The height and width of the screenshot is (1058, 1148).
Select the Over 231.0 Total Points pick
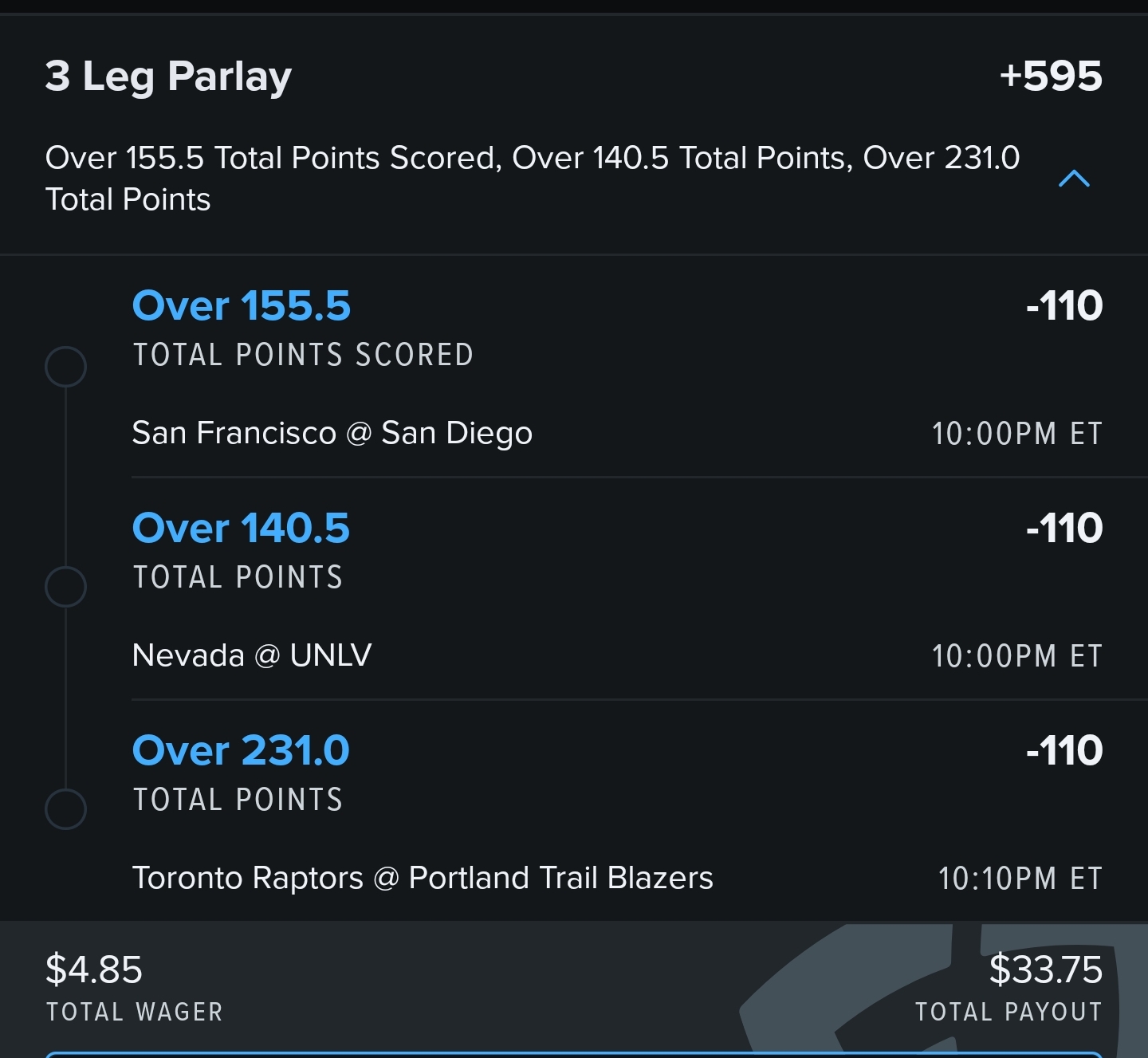coord(241,749)
